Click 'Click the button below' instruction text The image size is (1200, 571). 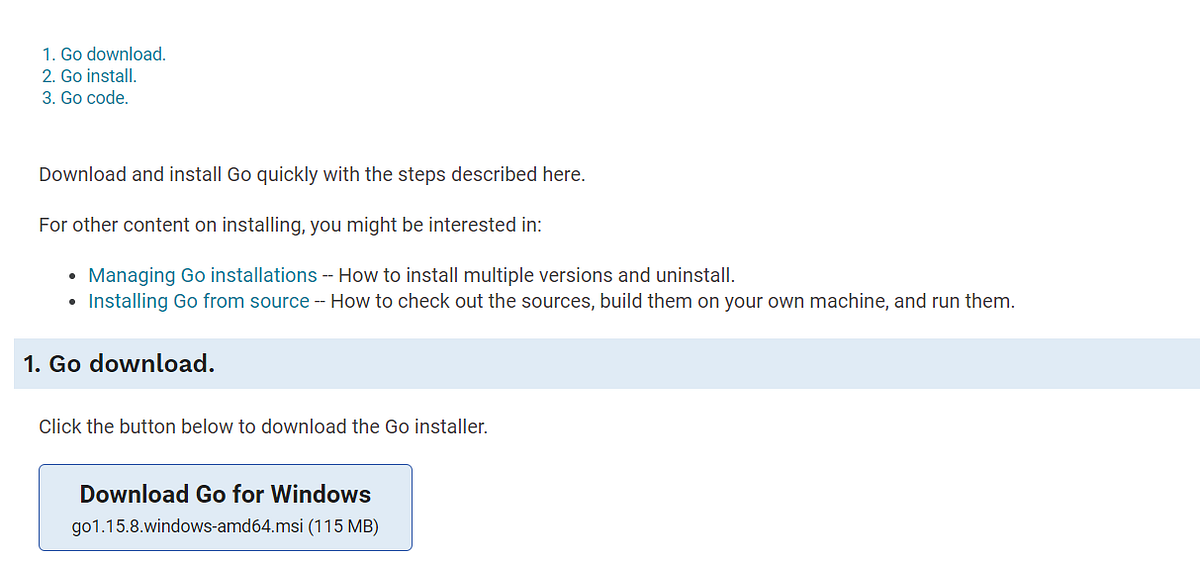263,427
